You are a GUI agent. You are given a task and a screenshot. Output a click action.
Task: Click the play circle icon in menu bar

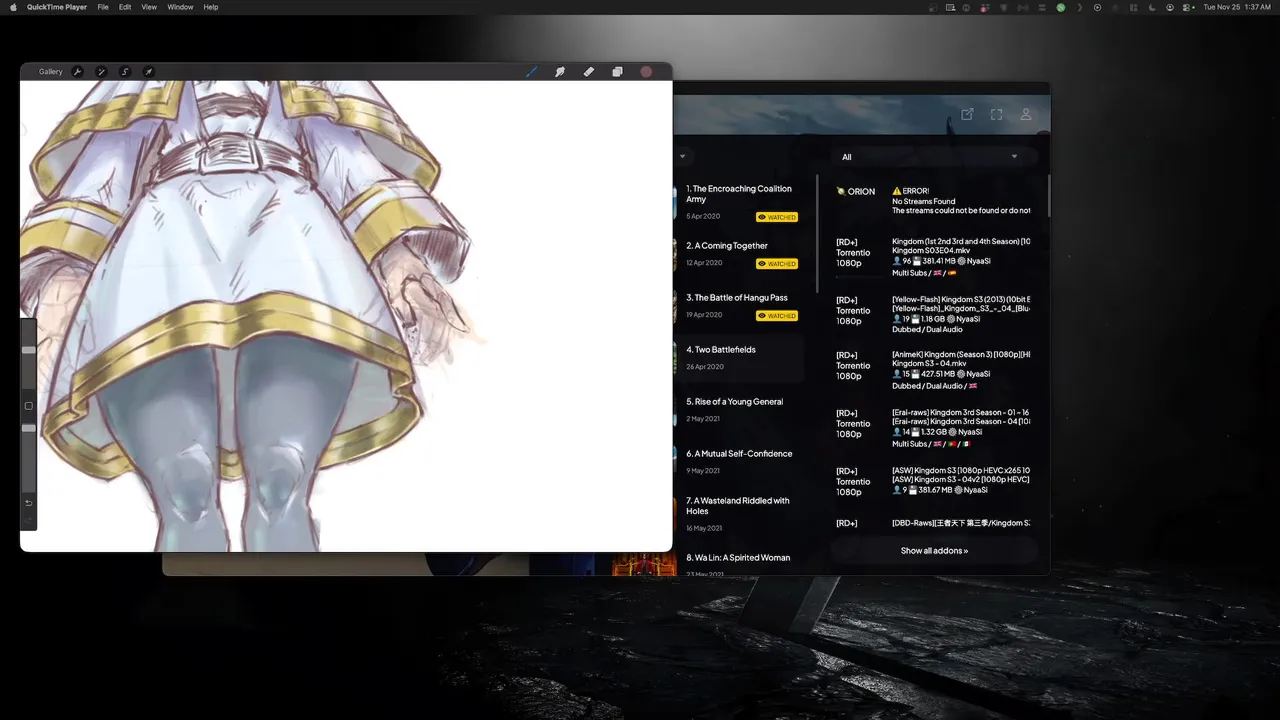(x=1097, y=7)
